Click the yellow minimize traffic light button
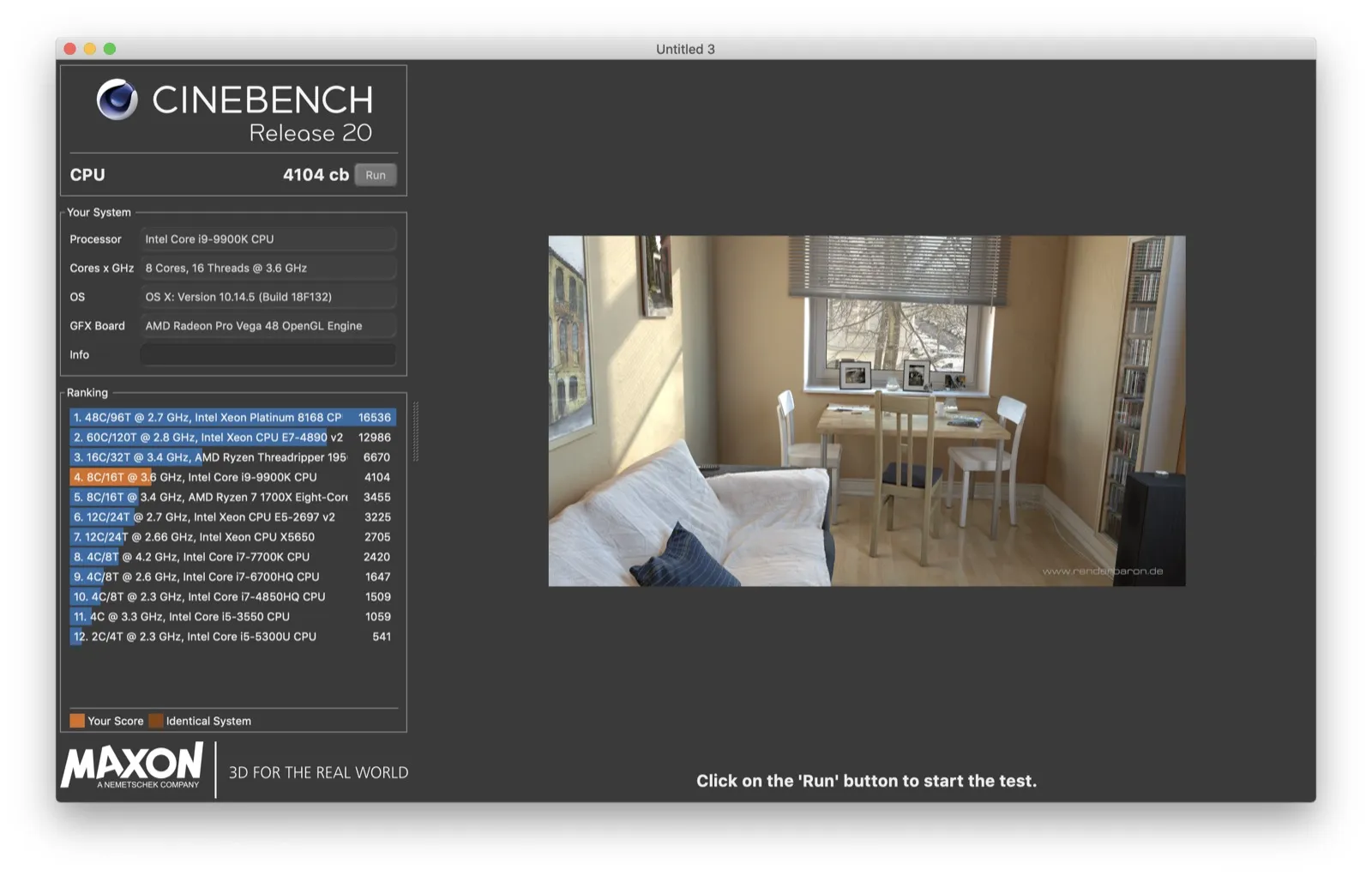The height and width of the screenshot is (876, 1372). point(87,49)
